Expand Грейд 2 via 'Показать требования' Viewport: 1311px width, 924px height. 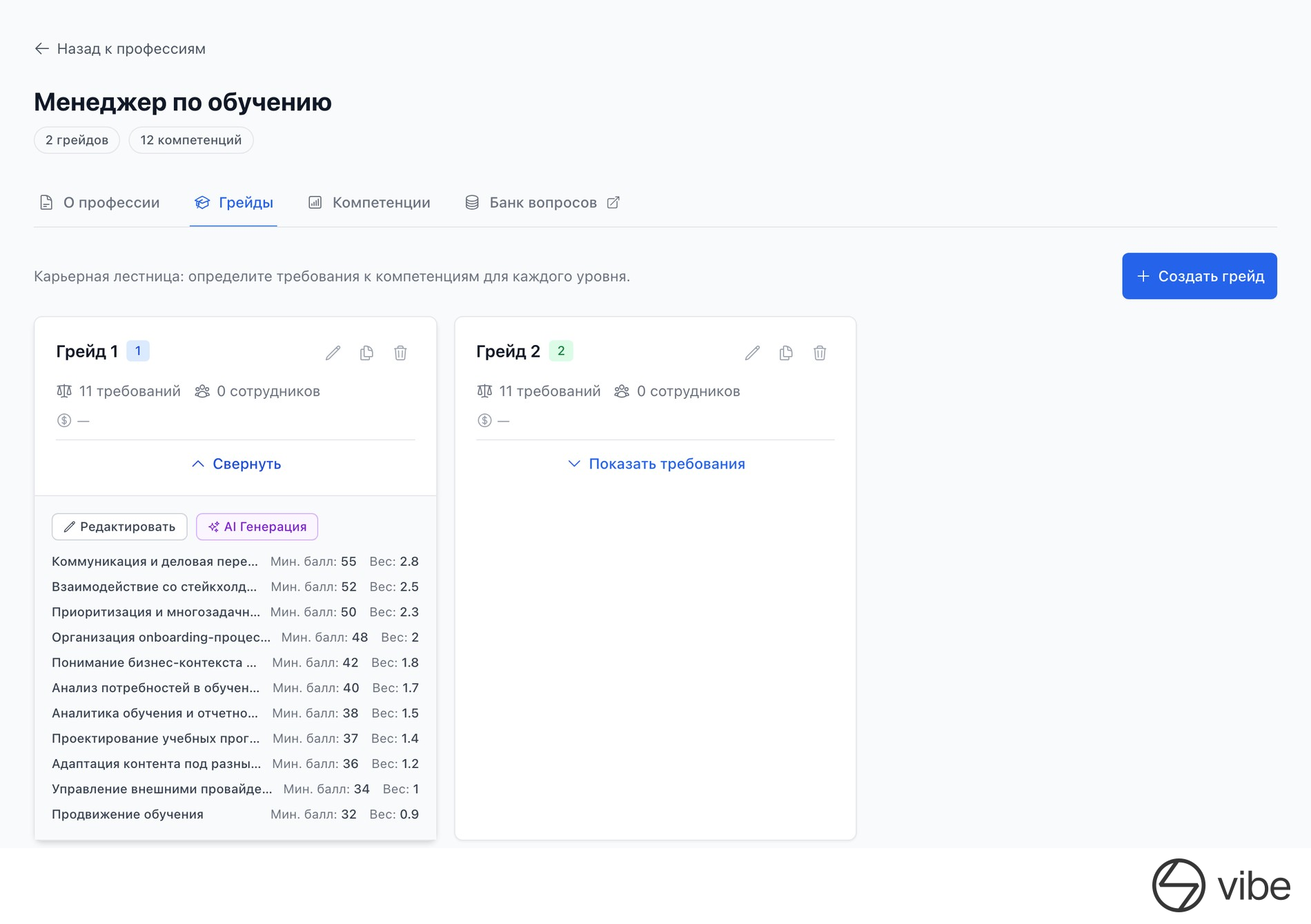pyautogui.click(x=656, y=464)
